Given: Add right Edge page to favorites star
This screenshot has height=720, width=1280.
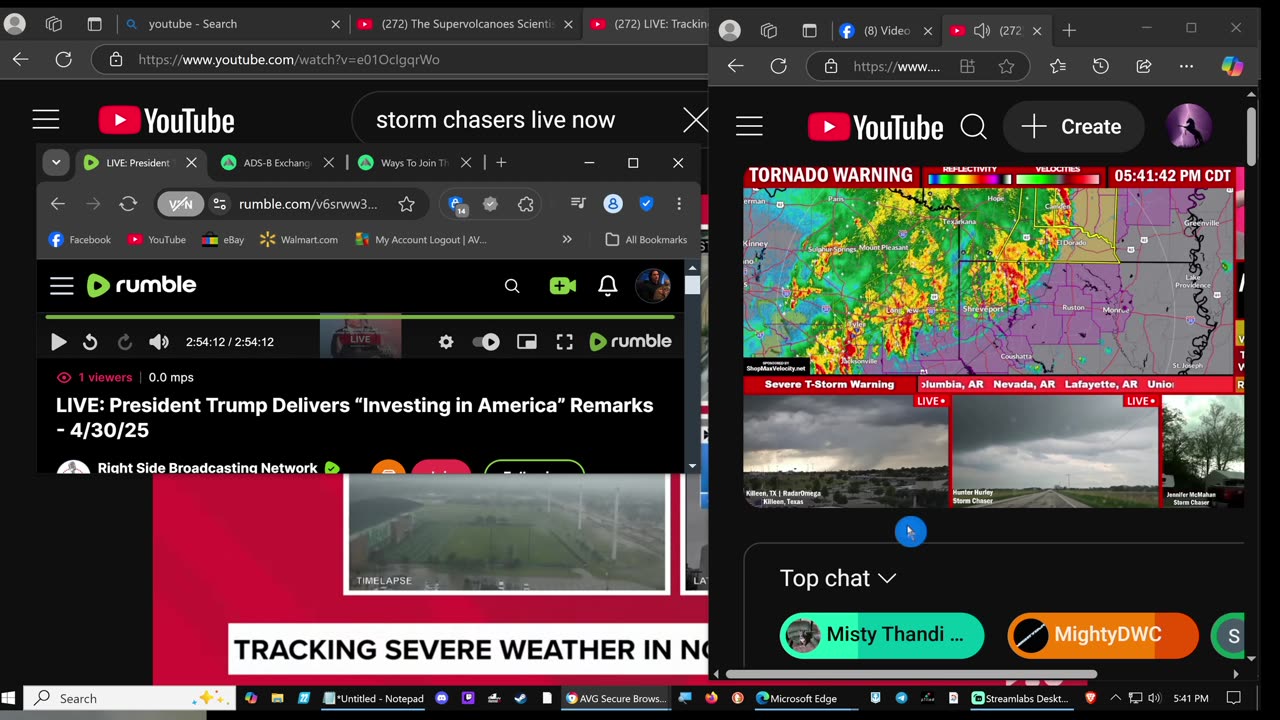Looking at the screenshot, I should [x=1007, y=66].
